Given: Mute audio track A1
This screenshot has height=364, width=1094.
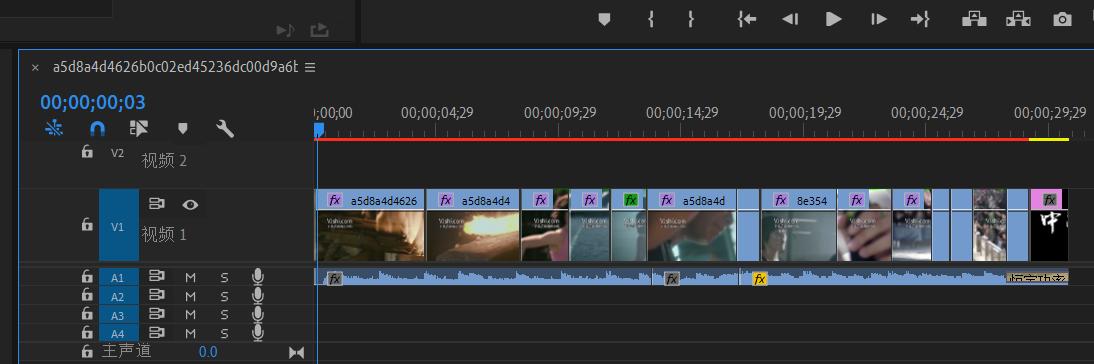Looking at the screenshot, I should click(x=190, y=278).
